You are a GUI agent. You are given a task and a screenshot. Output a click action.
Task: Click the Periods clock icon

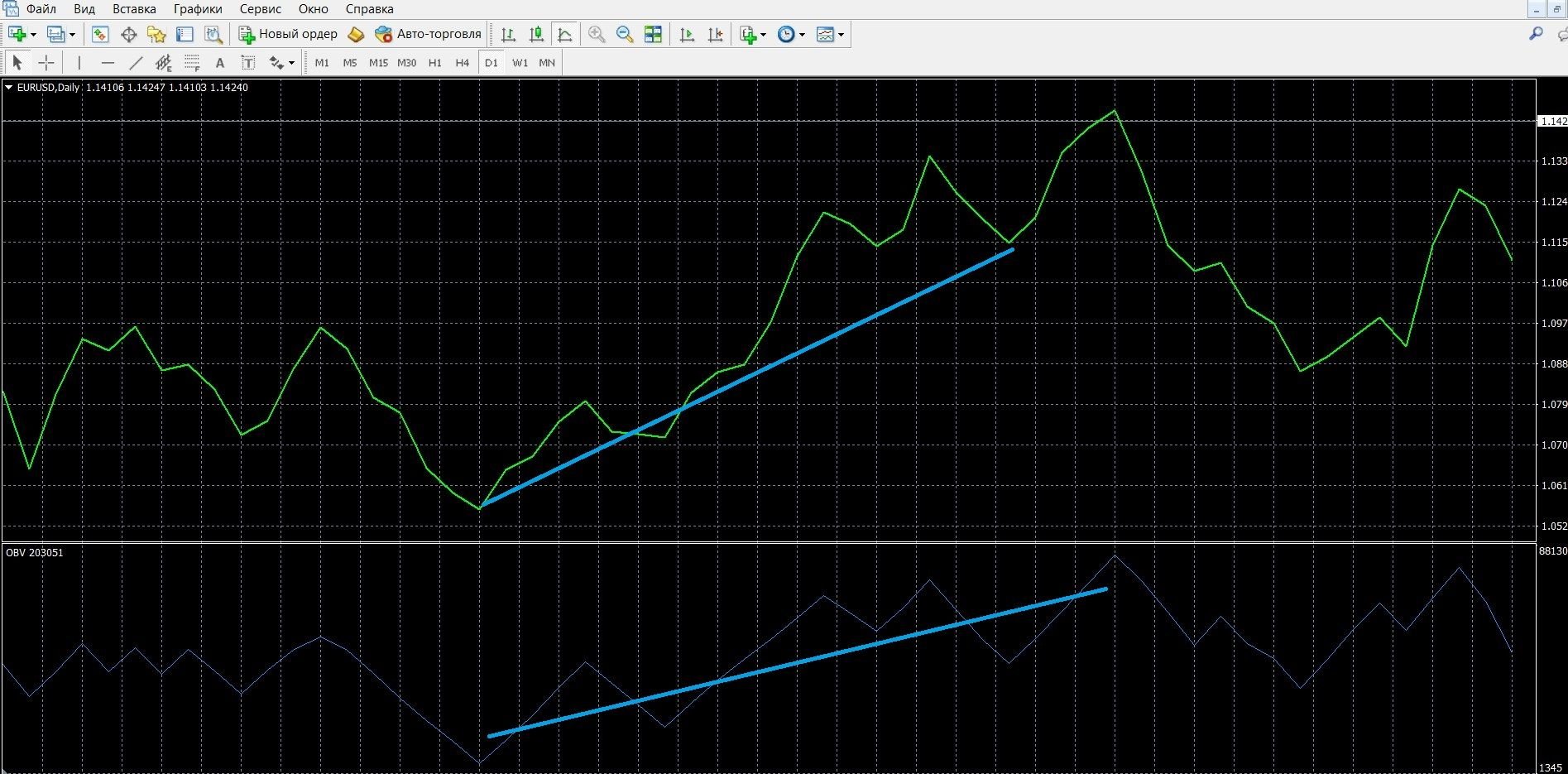(786, 34)
